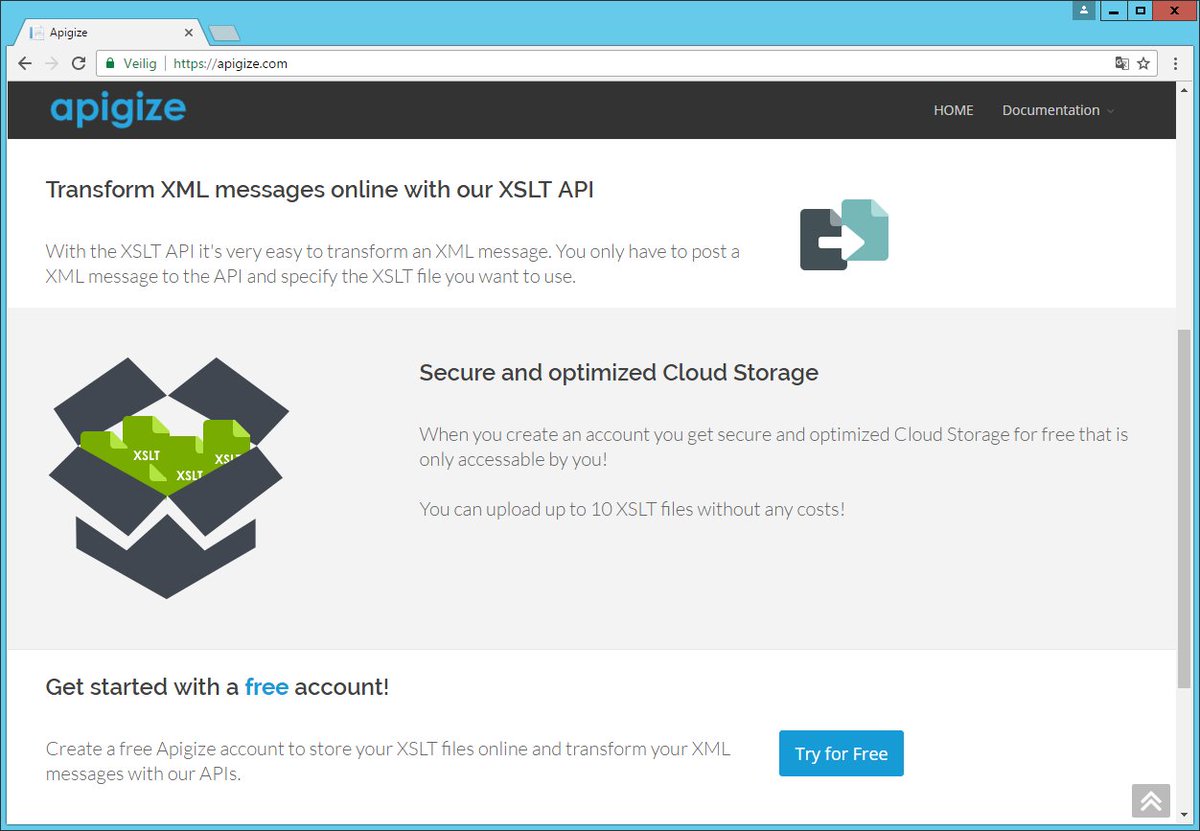Image resolution: width=1200 pixels, height=831 pixels.
Task: Click the XSLT file transform icon
Action: pos(845,234)
